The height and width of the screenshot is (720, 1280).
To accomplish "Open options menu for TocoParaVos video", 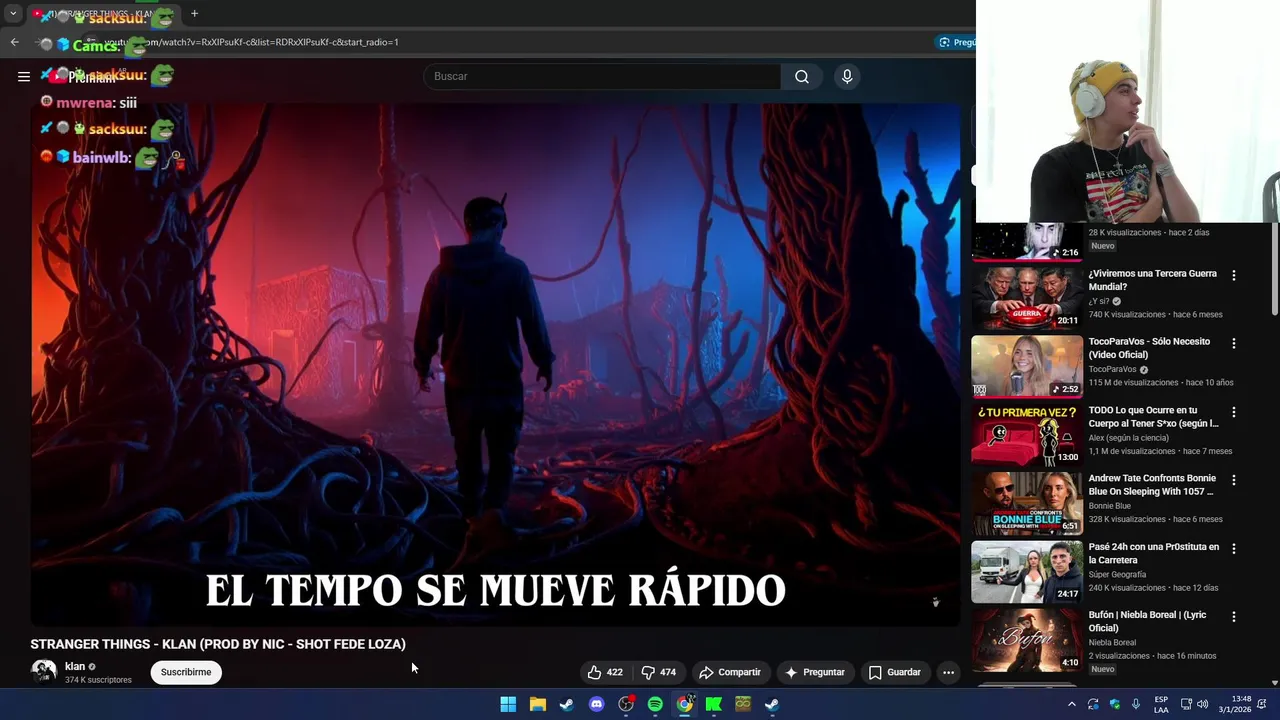I will point(1233,343).
